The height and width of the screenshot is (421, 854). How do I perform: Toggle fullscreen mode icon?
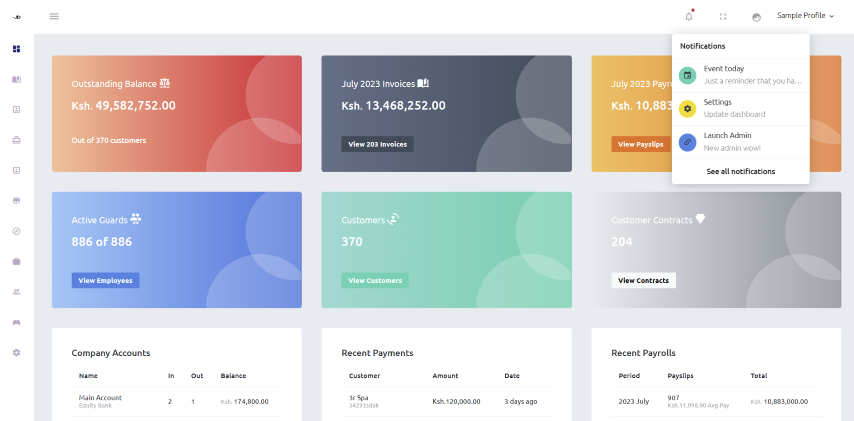(x=723, y=17)
